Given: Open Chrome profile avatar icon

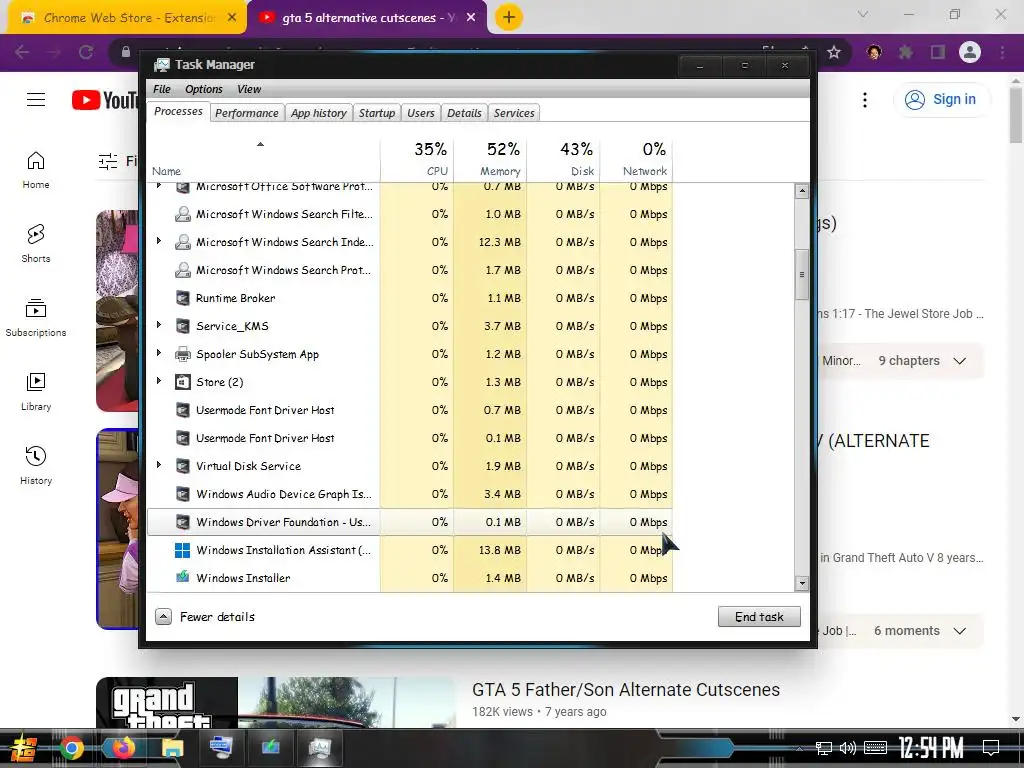Looking at the screenshot, I should pos(970,52).
